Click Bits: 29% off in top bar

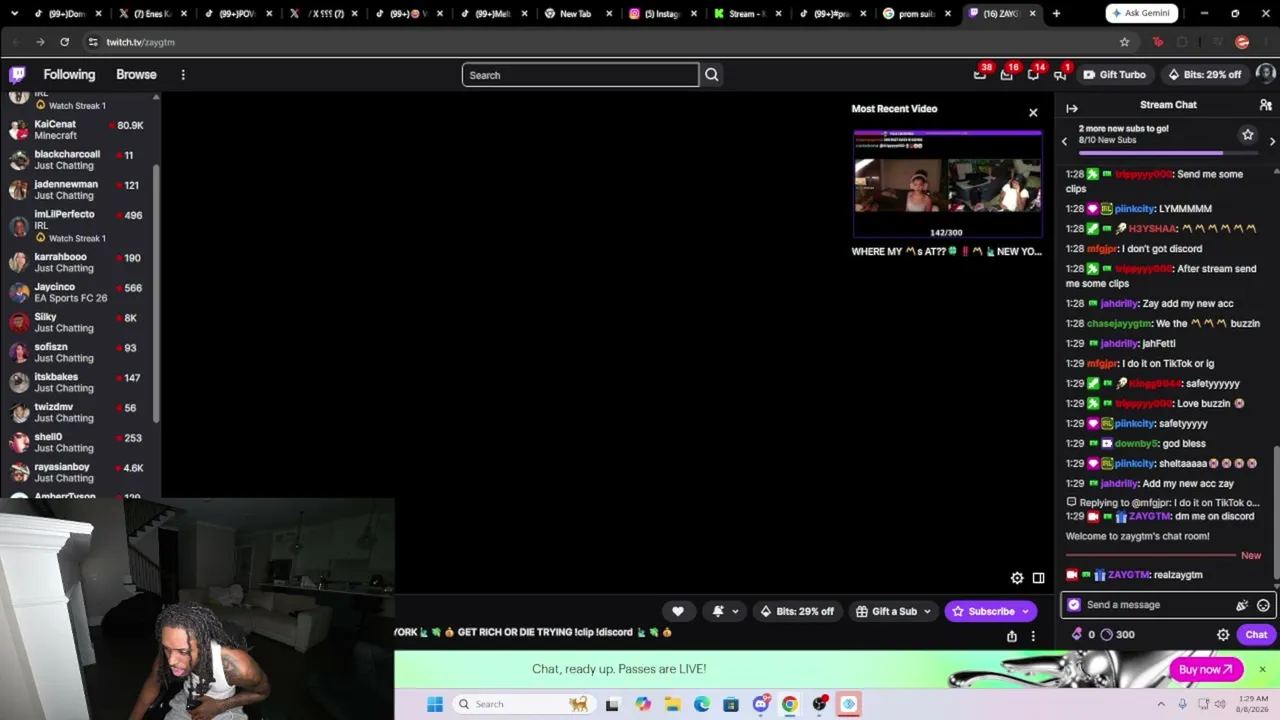[1204, 74]
